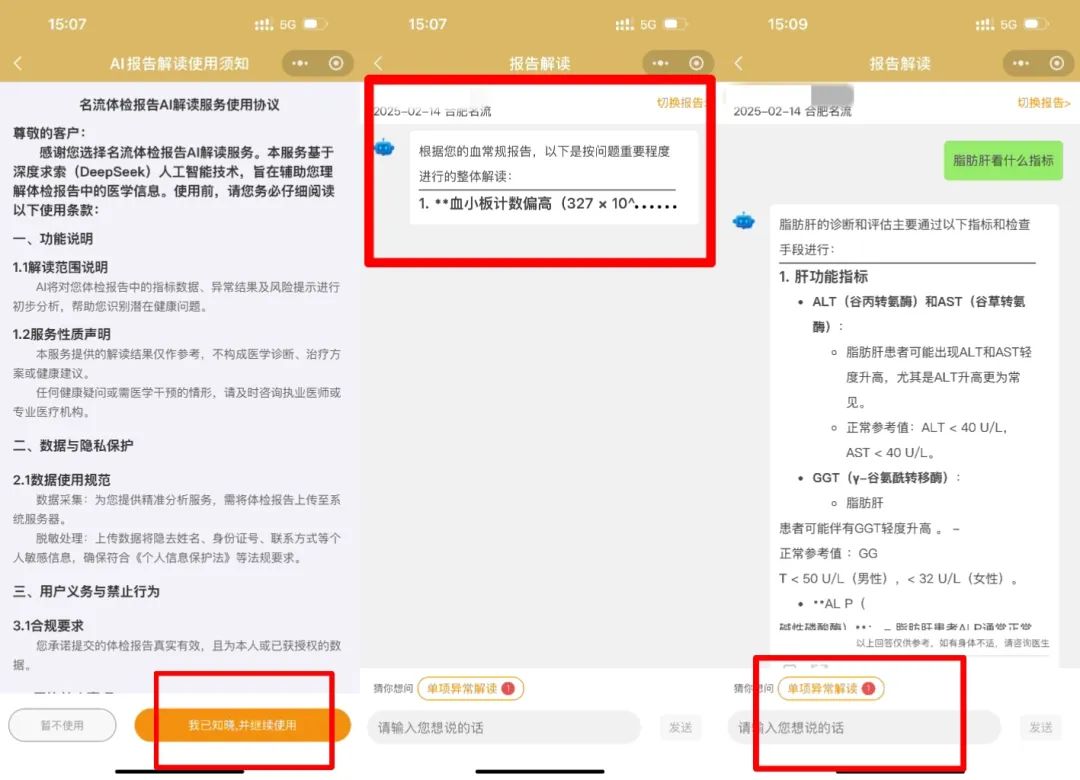Tap heading 一、功能说明
This screenshot has height=780, width=1080.
[52, 239]
